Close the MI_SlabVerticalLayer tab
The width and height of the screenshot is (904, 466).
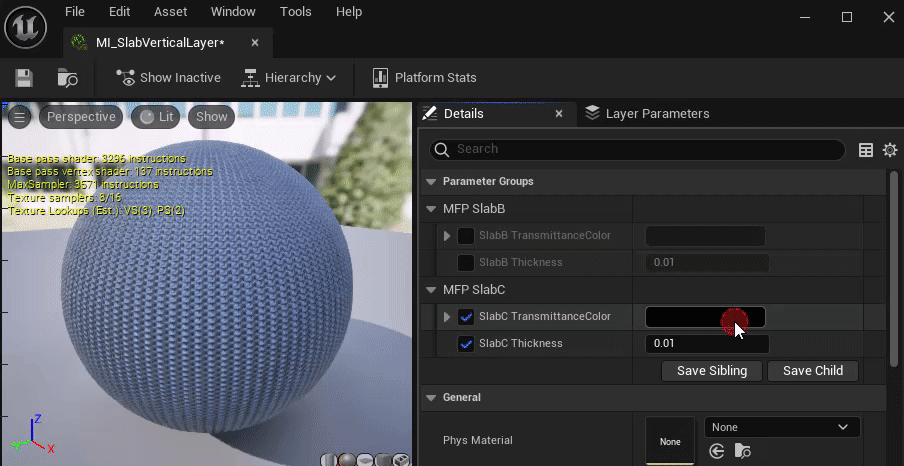tap(255, 43)
